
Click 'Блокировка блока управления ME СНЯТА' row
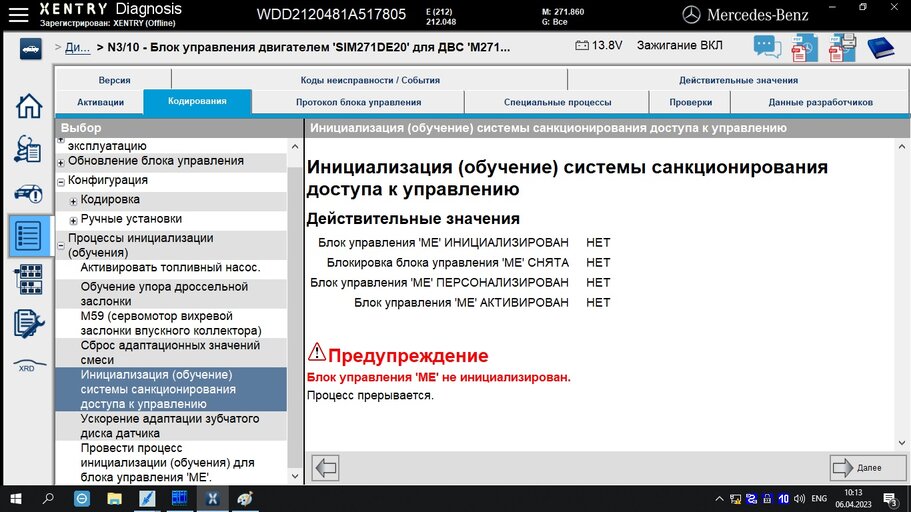pyautogui.click(x=468, y=263)
